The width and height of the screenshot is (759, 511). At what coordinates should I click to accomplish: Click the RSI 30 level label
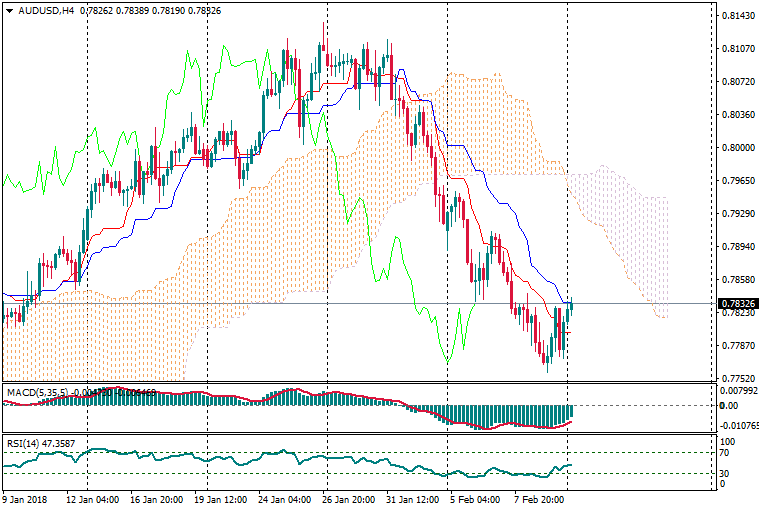(x=726, y=473)
